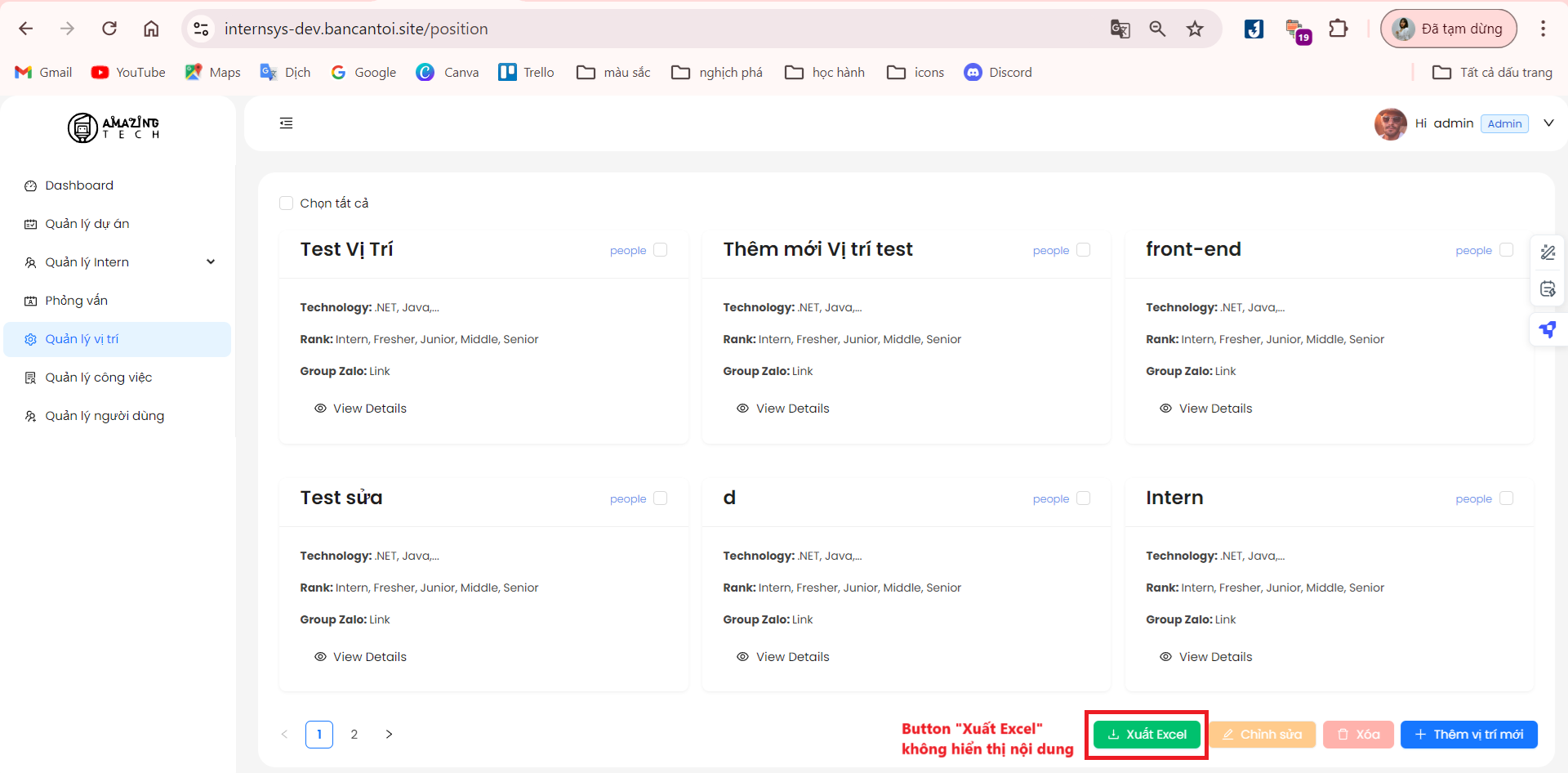Viewport: 1568px width, 773px height.
Task: Click the calendar settings icon on right edge
Action: [1548, 289]
